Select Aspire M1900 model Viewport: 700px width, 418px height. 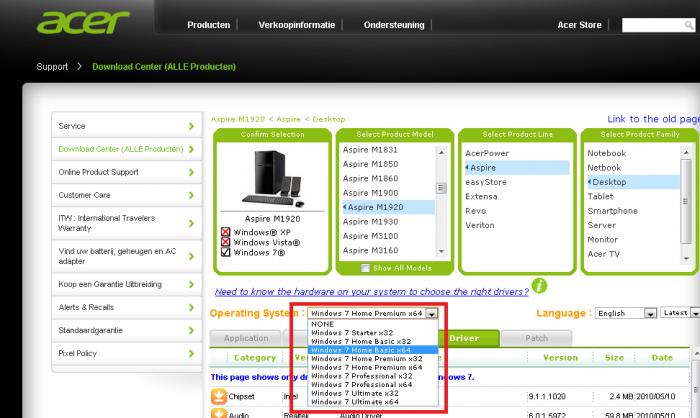point(371,193)
